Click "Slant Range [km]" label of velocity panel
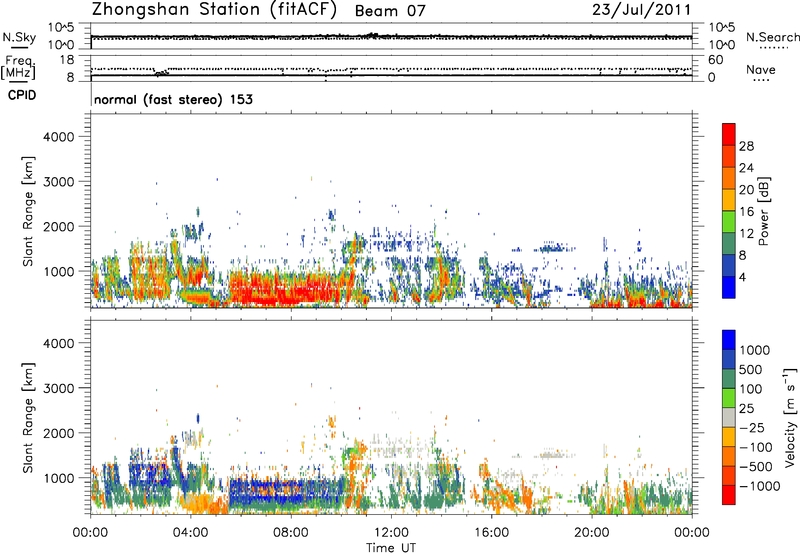 (28, 418)
